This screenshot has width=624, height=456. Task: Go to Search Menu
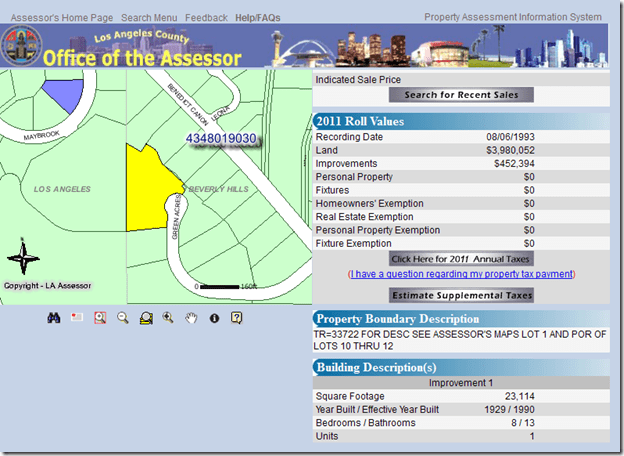(149, 18)
